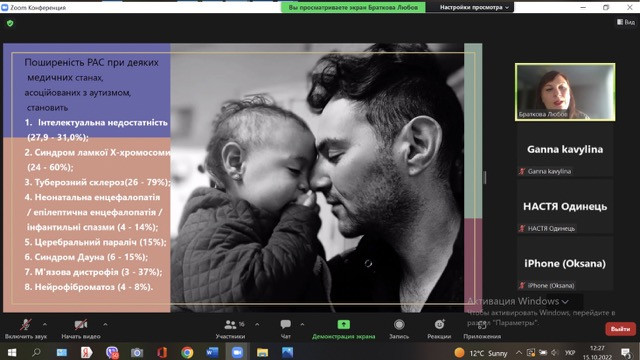Viewport: 640px width, 360px height.
Task: Click the green Share Screen icon
Action: click(344, 324)
